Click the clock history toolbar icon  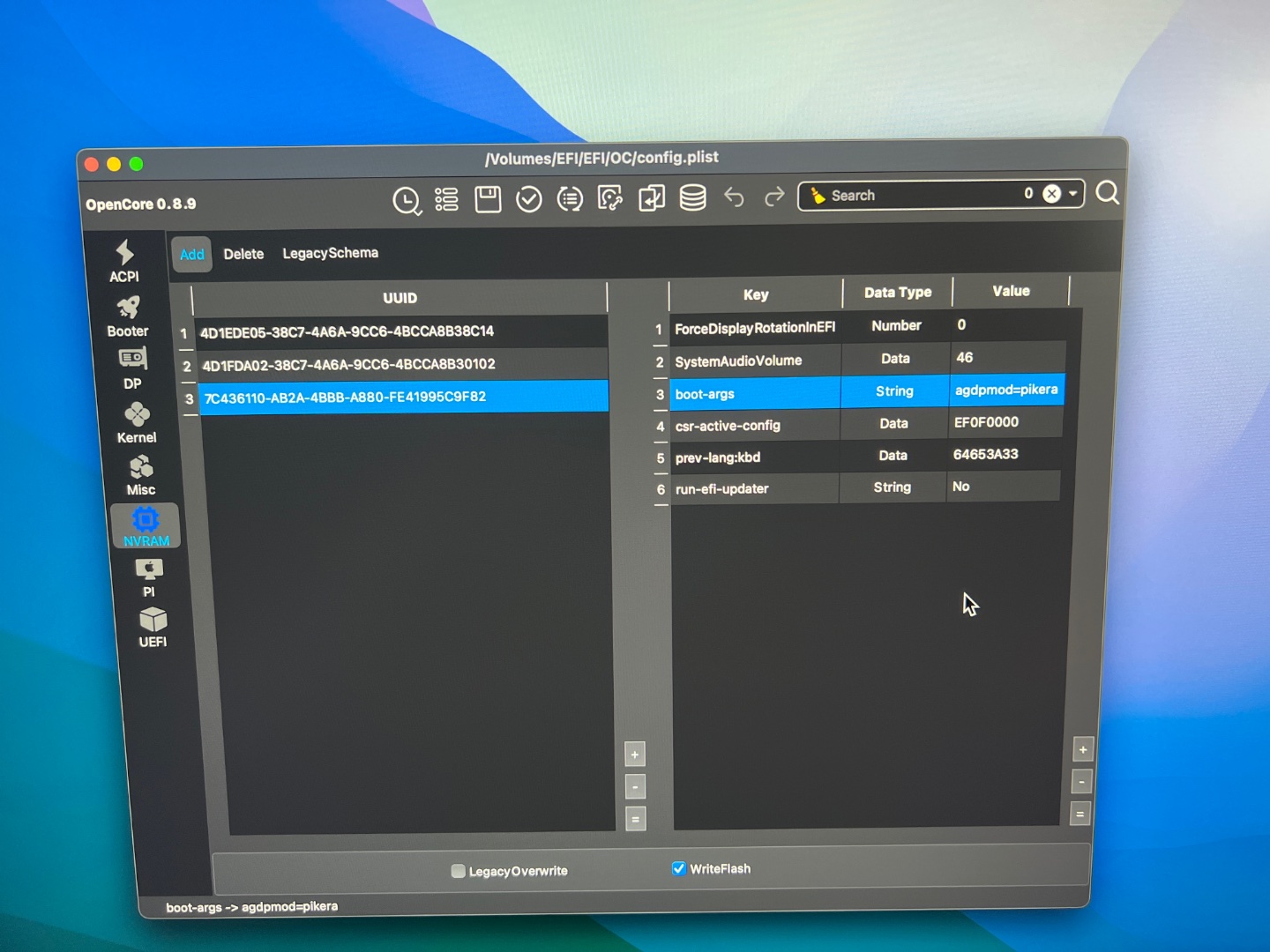point(407,201)
